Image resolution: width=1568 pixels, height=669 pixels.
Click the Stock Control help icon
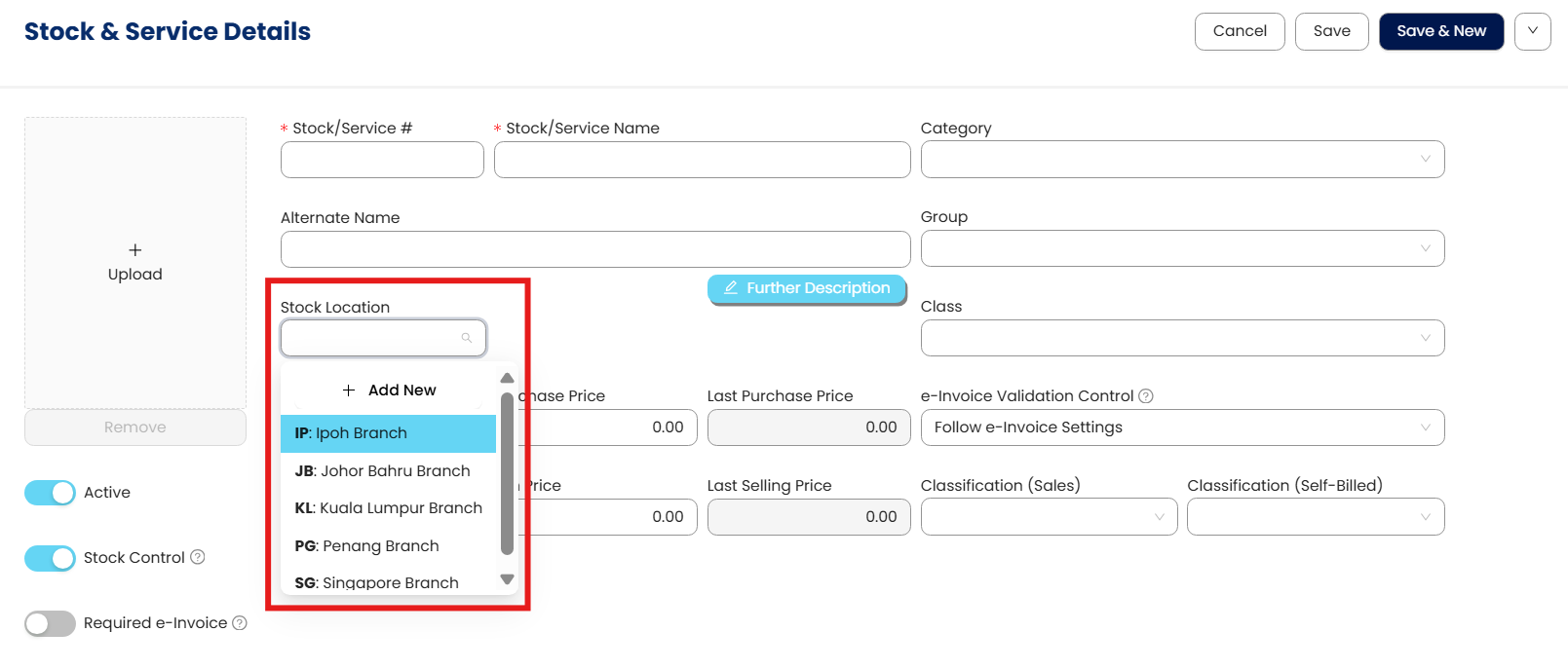(x=198, y=557)
